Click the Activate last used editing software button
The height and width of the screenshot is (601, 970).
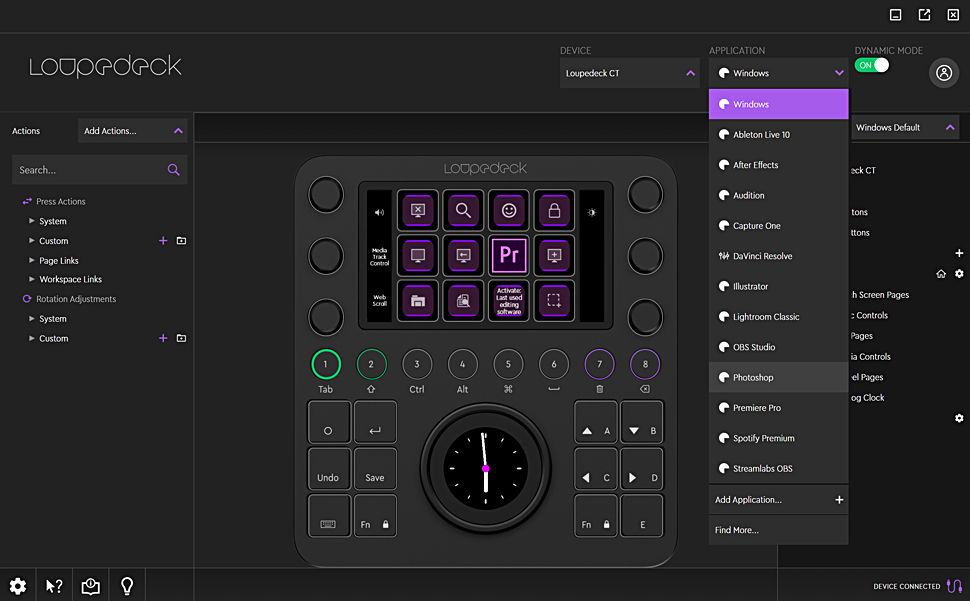click(509, 300)
